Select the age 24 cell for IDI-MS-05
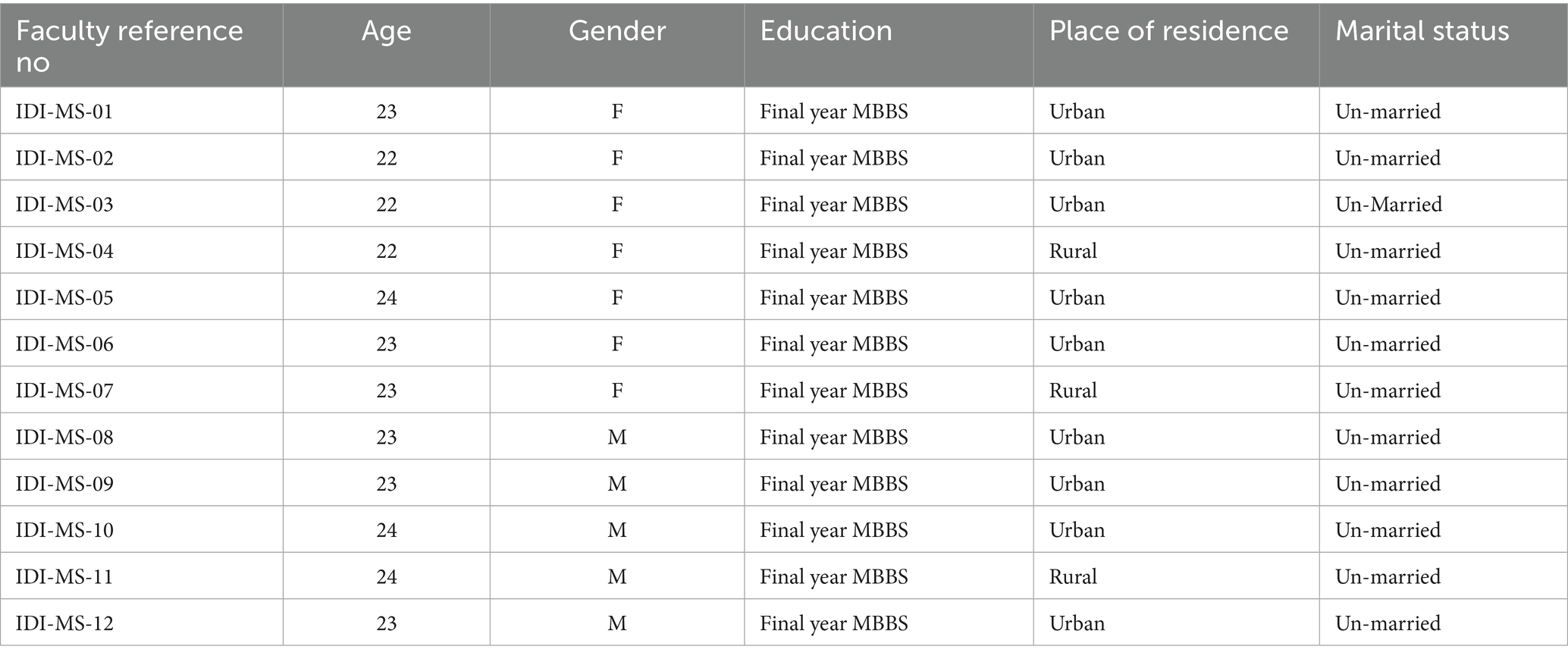1568x659 pixels. 387,297
